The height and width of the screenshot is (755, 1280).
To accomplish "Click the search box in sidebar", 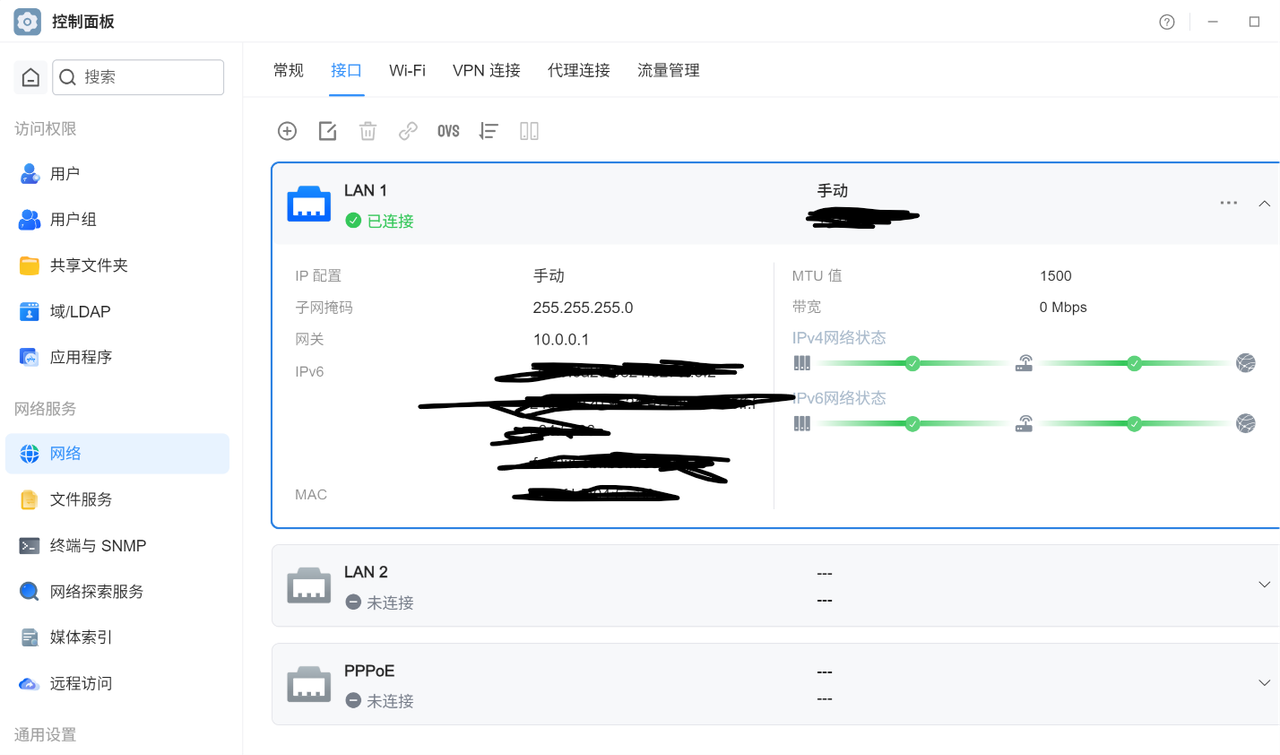I will point(138,77).
